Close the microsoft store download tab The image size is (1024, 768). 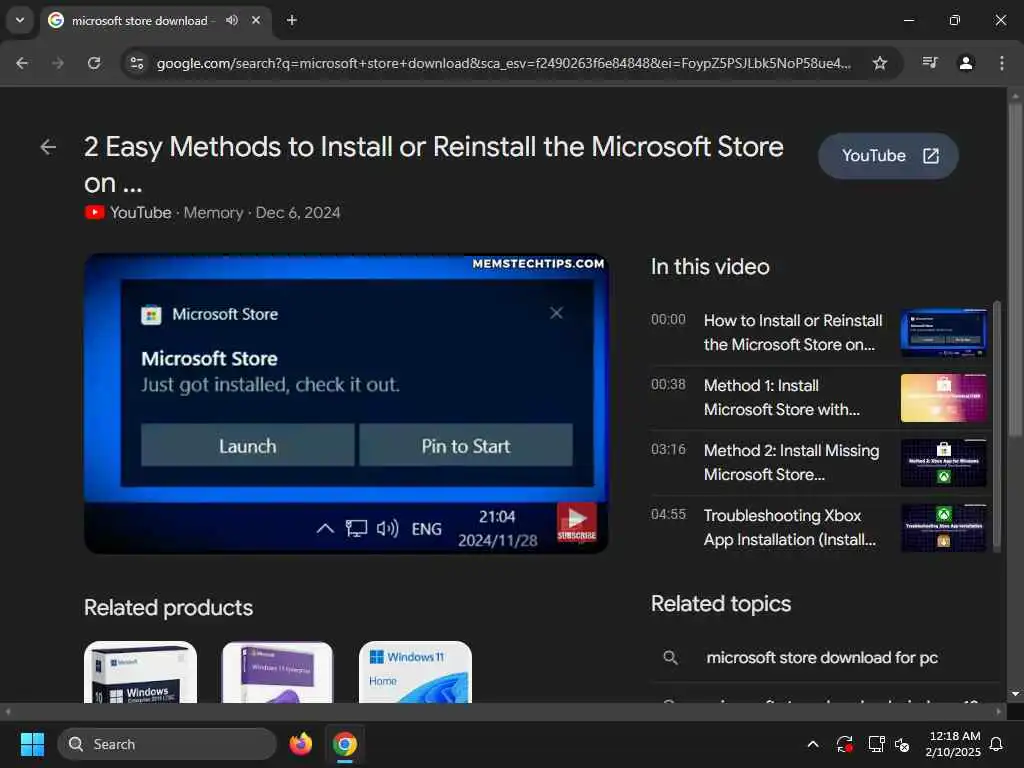256,20
